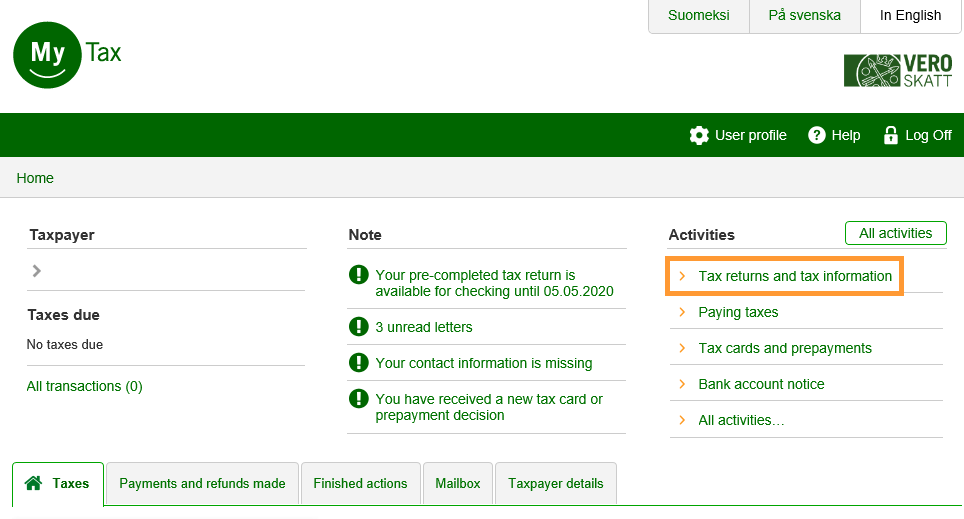This screenshot has height=519, width=964.
Task: Click the Log Off padlock icon
Action: [890, 135]
